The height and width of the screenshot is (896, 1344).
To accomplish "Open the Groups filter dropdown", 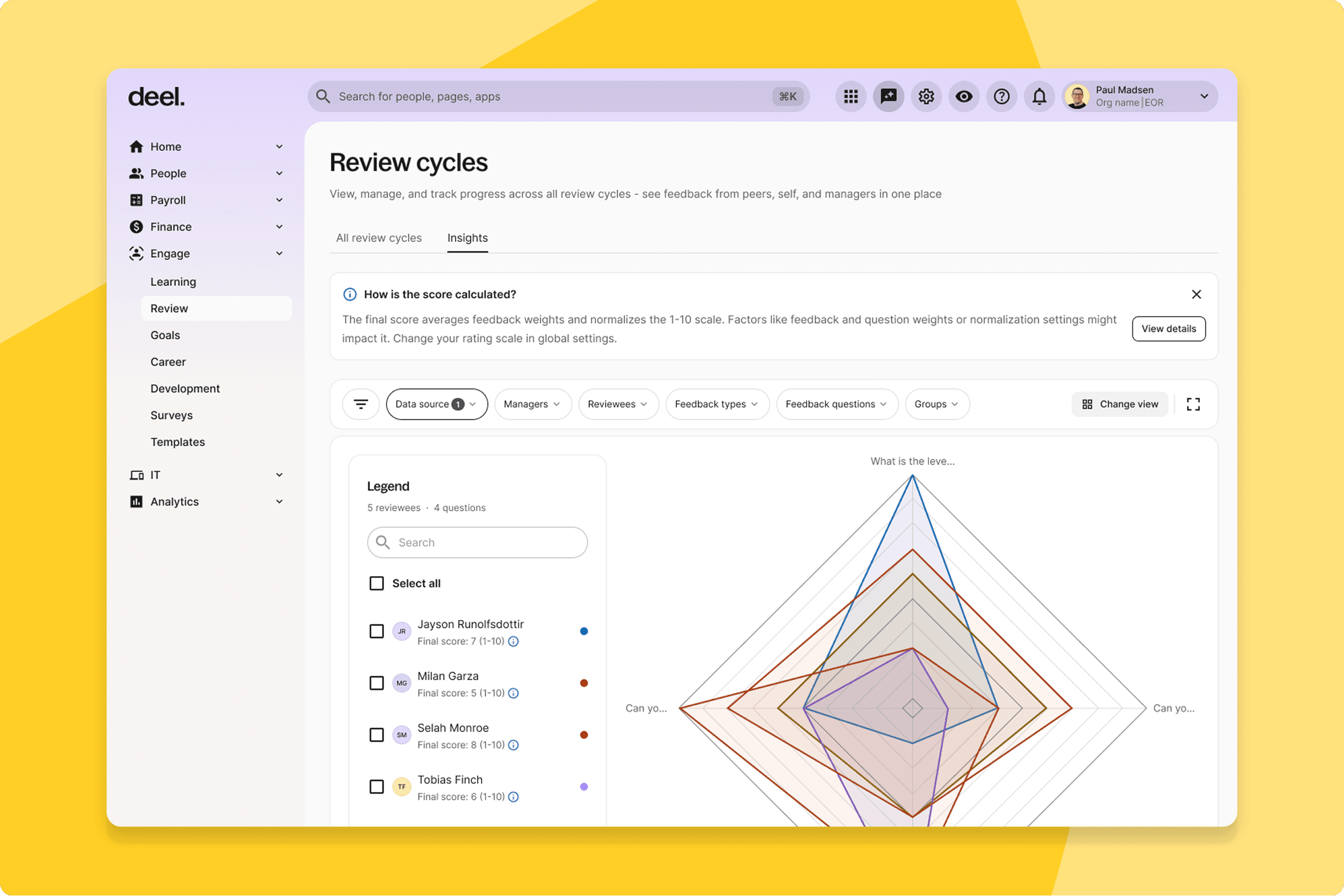I will [937, 405].
